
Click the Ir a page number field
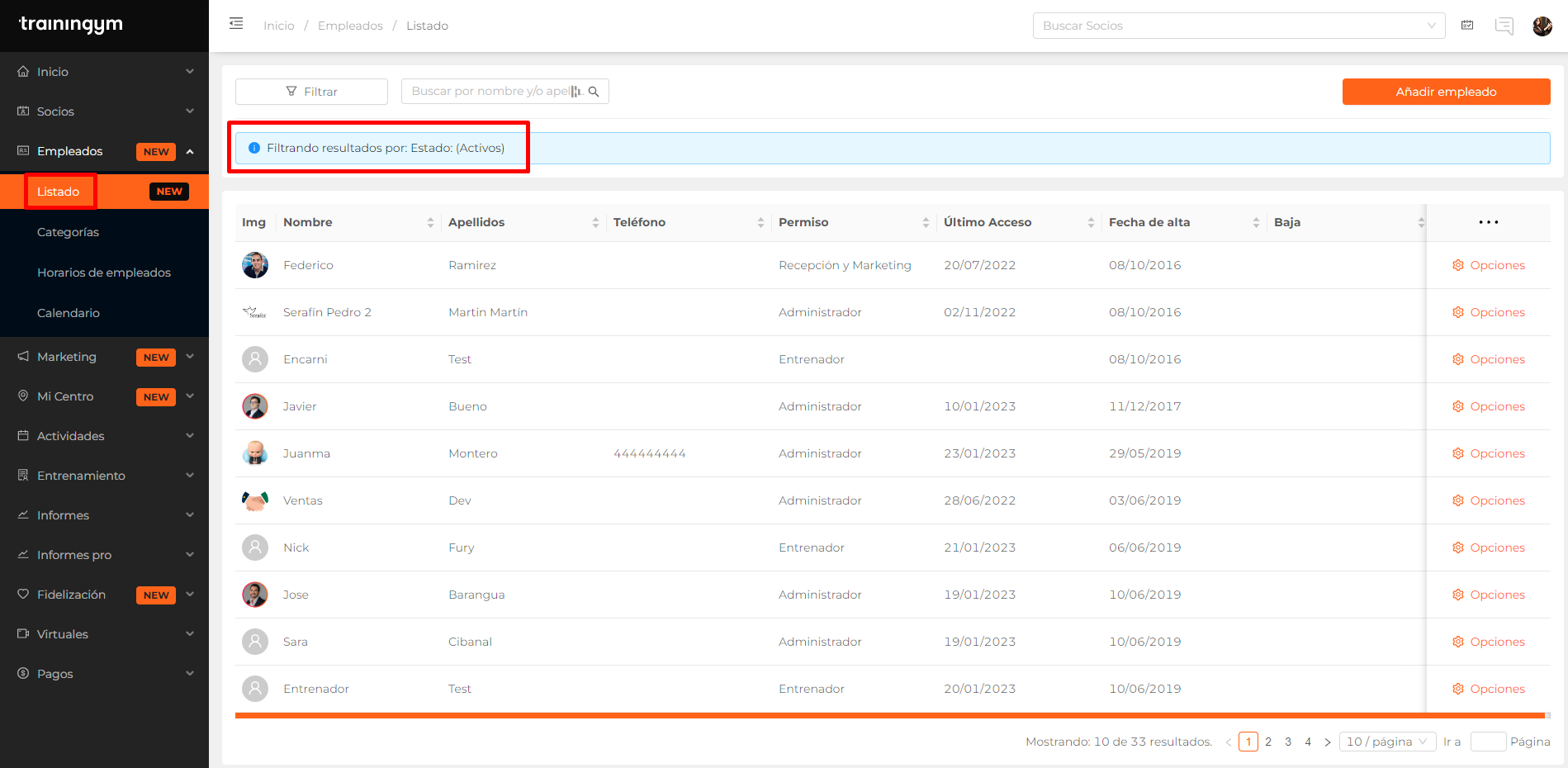(1489, 742)
